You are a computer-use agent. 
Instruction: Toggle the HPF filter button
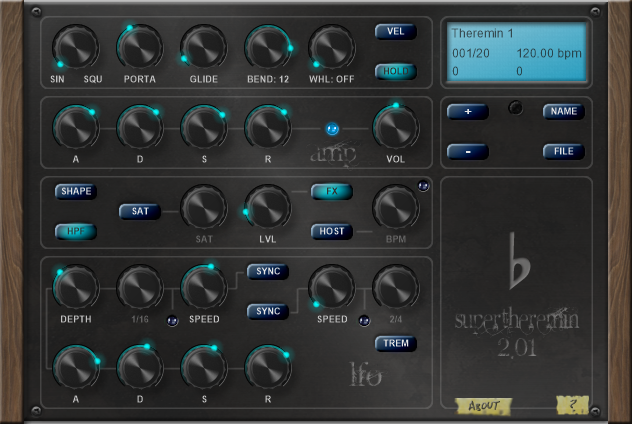[x=76, y=231]
